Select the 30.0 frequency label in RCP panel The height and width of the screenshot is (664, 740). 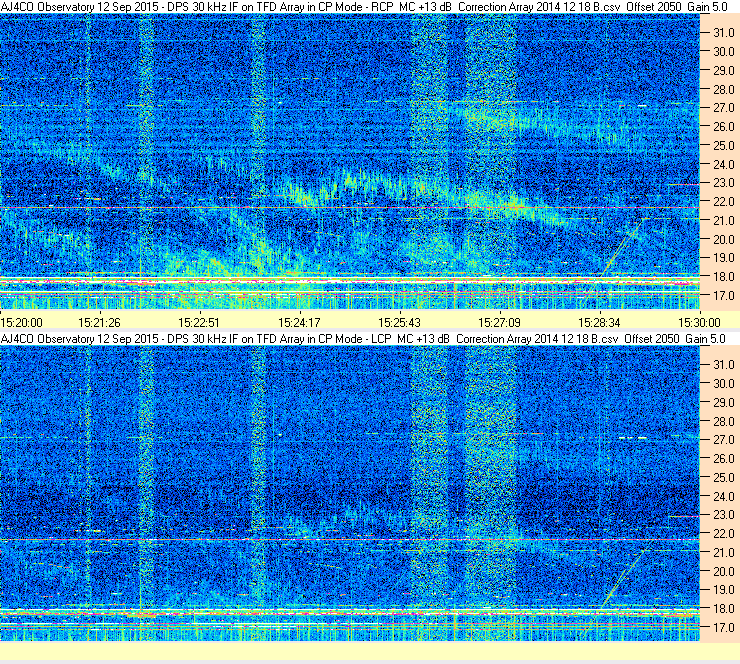point(724,52)
